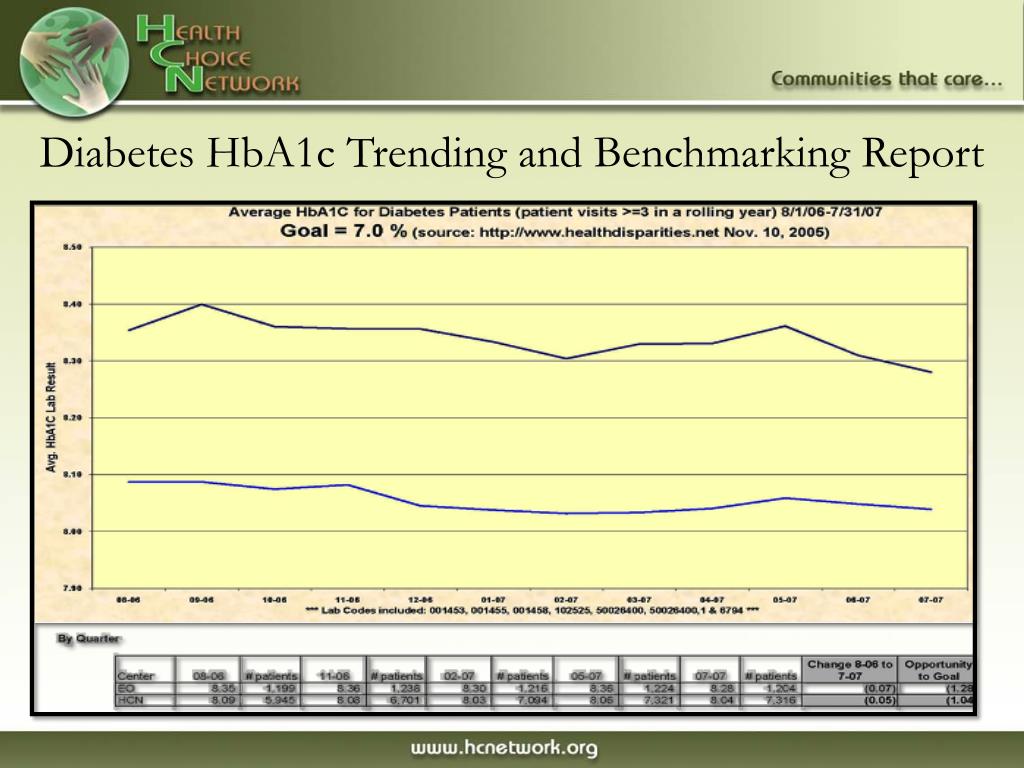The height and width of the screenshot is (768, 1024).
Task: Open the www.hcnetwork.org footer link
Action: (x=504, y=748)
